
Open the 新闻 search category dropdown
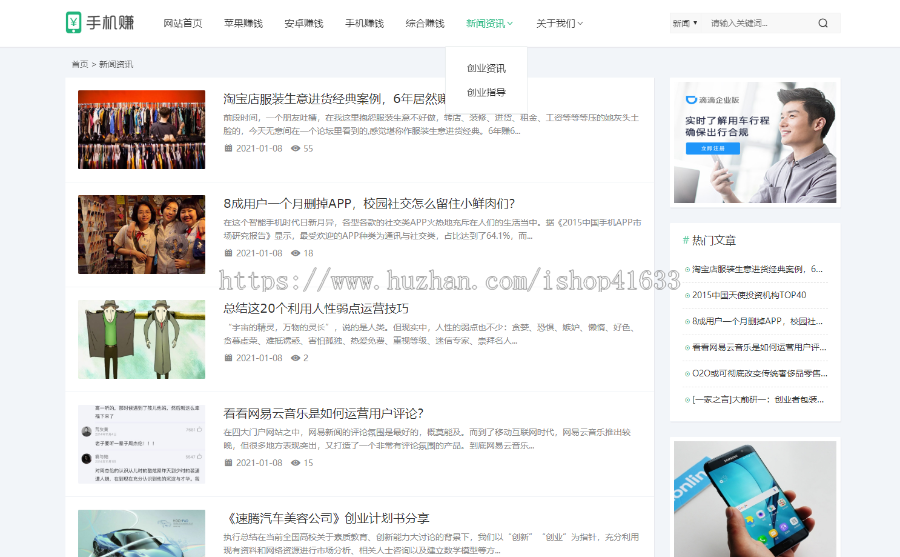tap(685, 24)
